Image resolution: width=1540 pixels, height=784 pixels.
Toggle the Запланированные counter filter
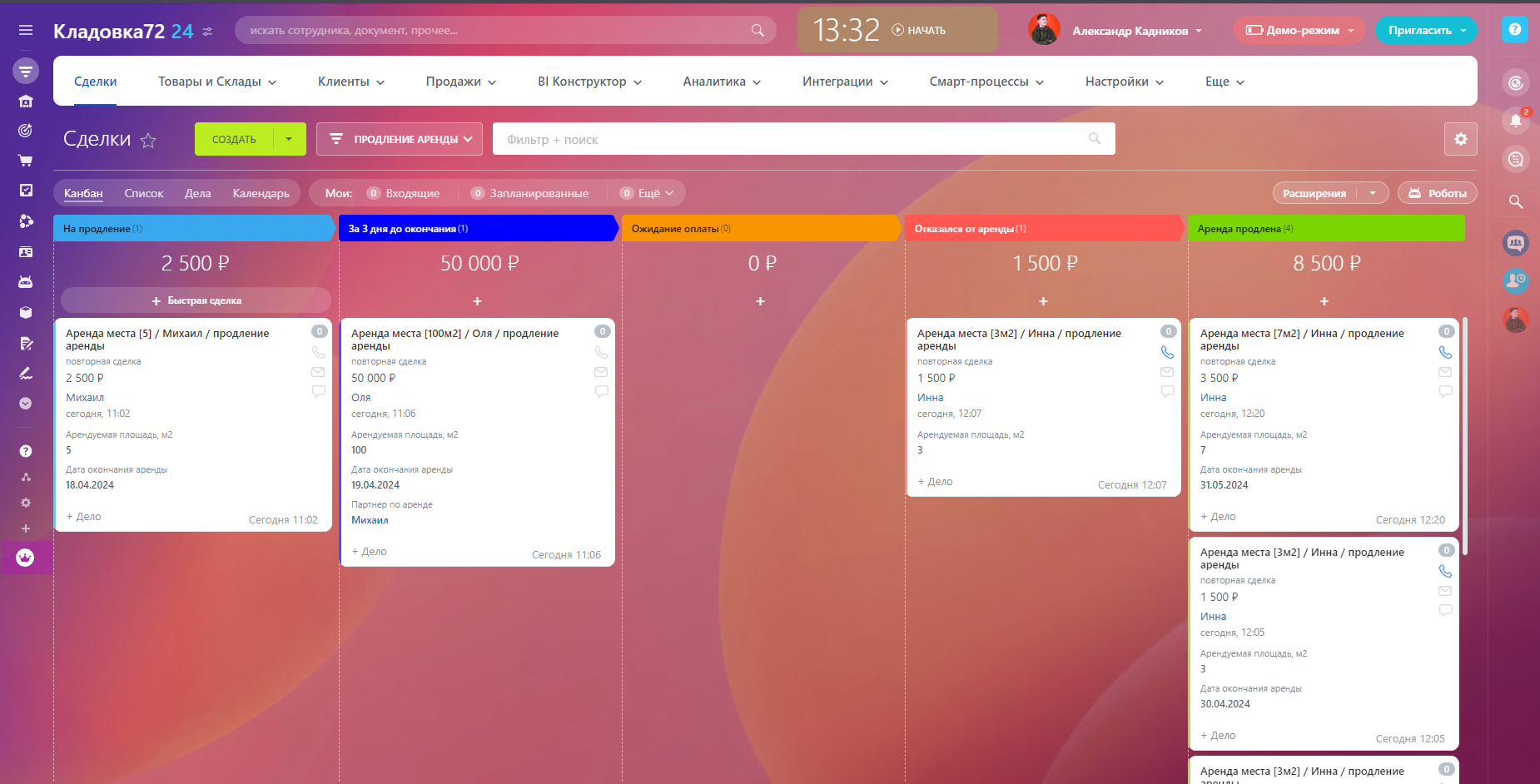coord(530,193)
